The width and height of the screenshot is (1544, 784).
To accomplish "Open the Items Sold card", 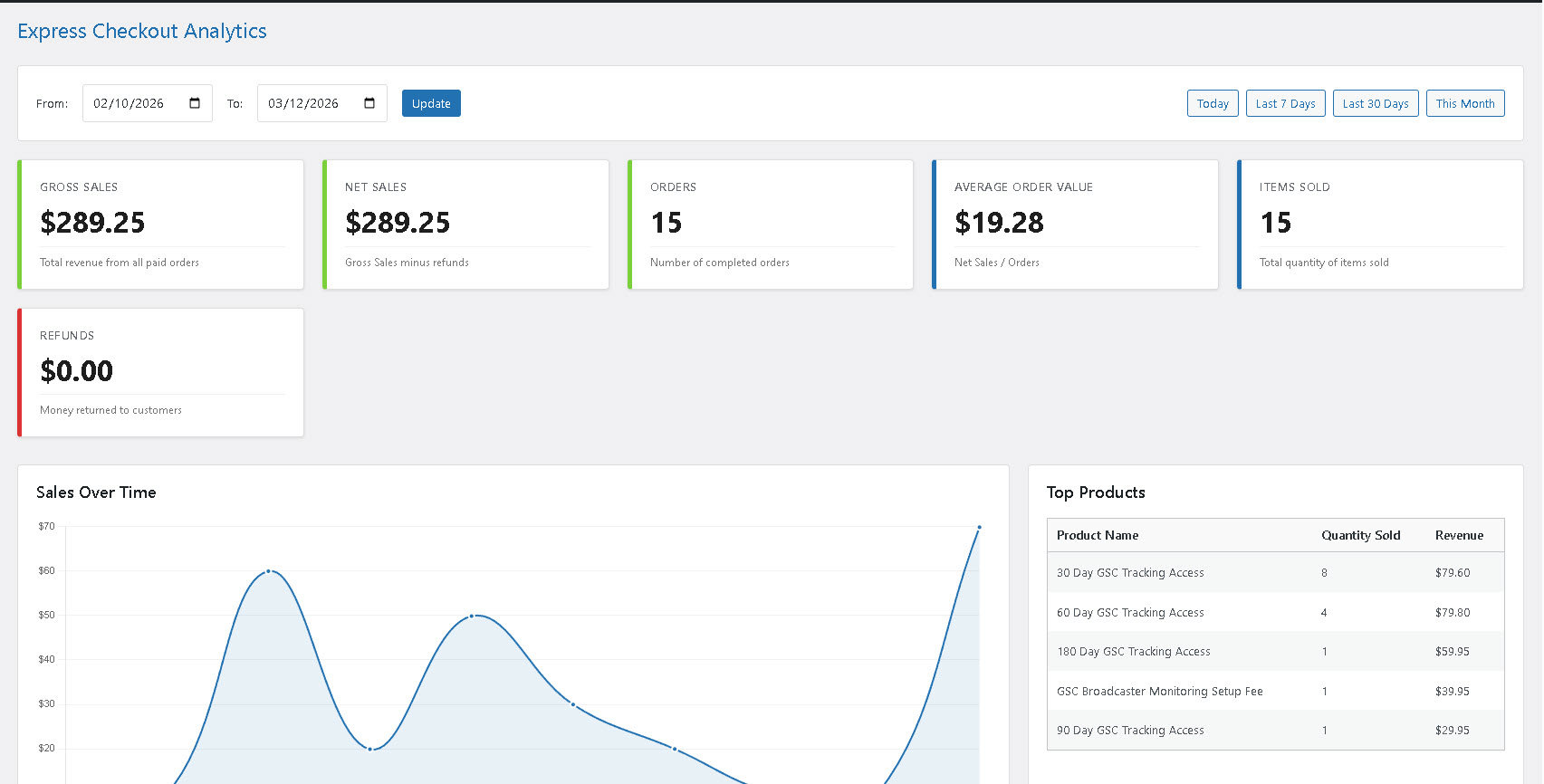I will tap(1381, 225).
